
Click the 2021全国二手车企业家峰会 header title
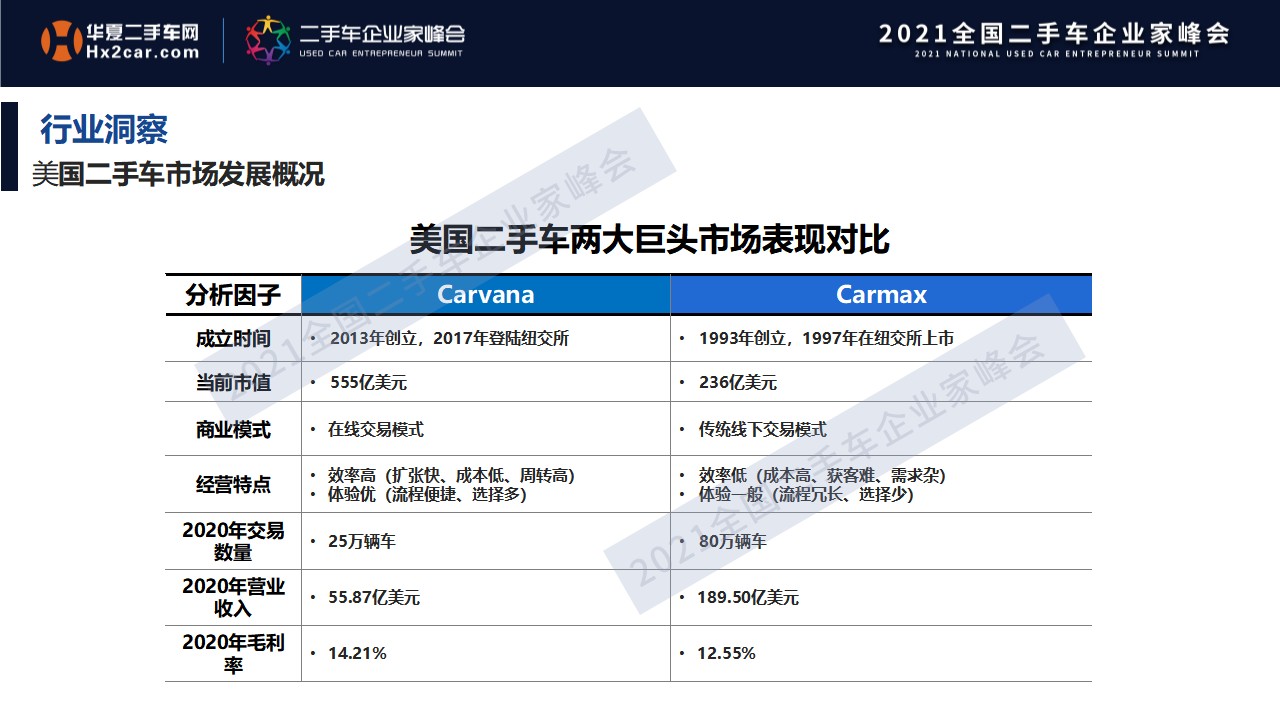pos(1054,33)
